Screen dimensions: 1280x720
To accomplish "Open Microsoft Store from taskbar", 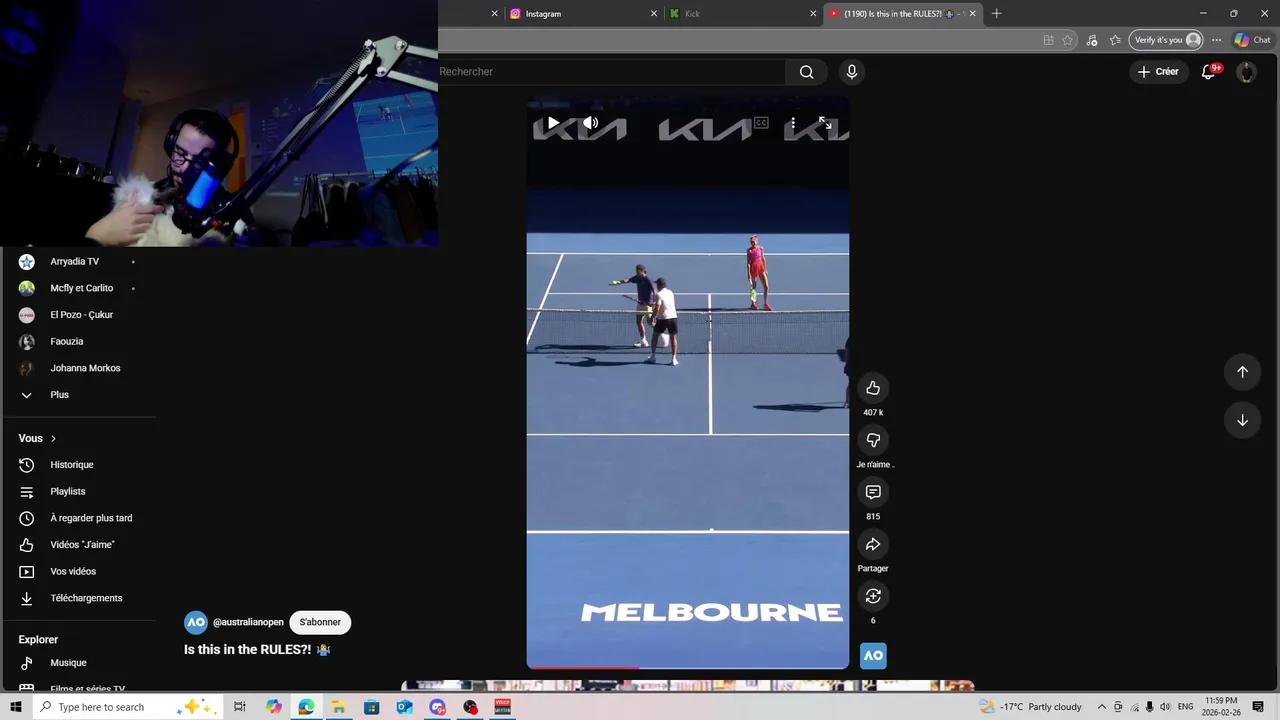I will [371, 707].
